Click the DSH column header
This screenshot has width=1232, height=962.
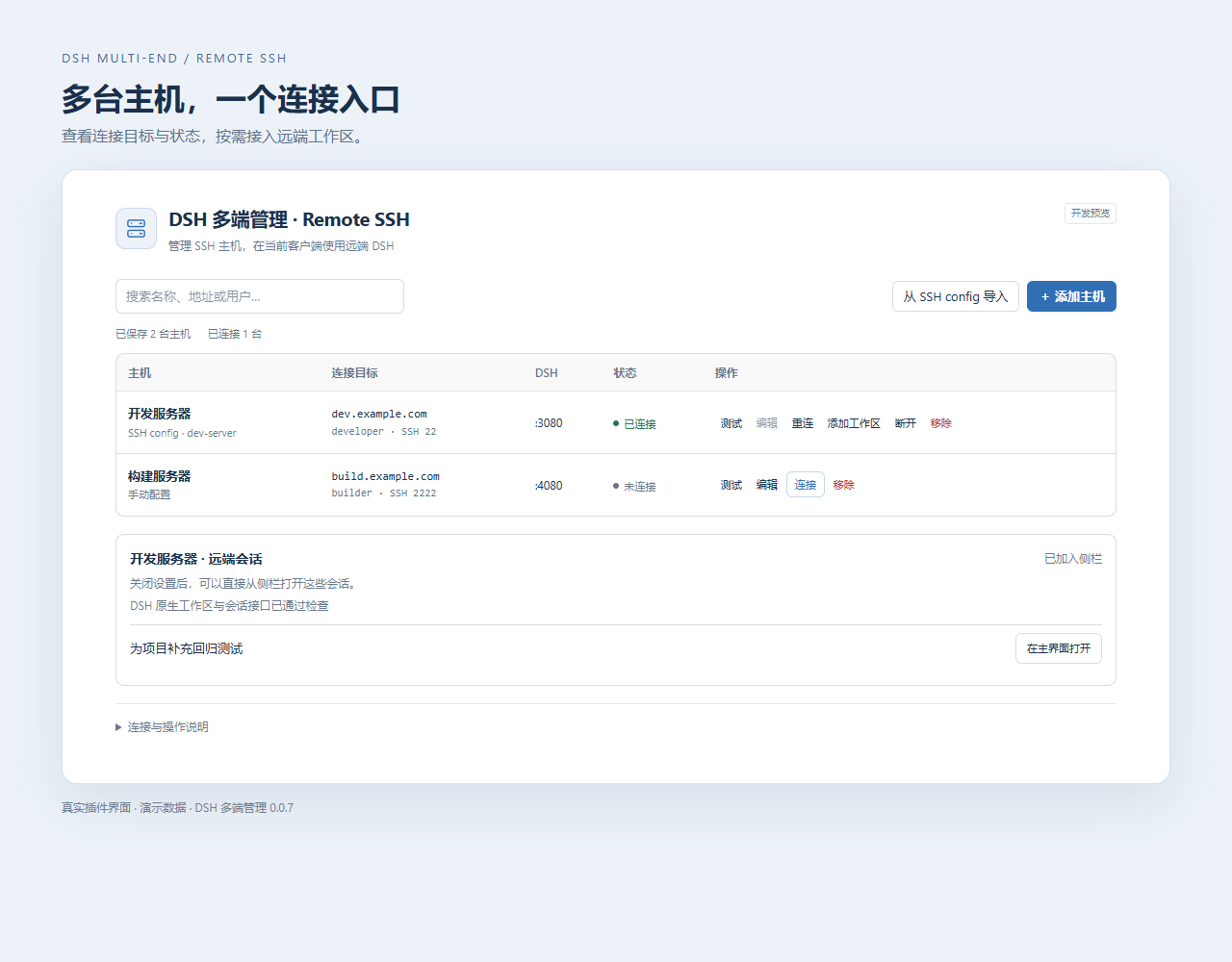point(547,373)
